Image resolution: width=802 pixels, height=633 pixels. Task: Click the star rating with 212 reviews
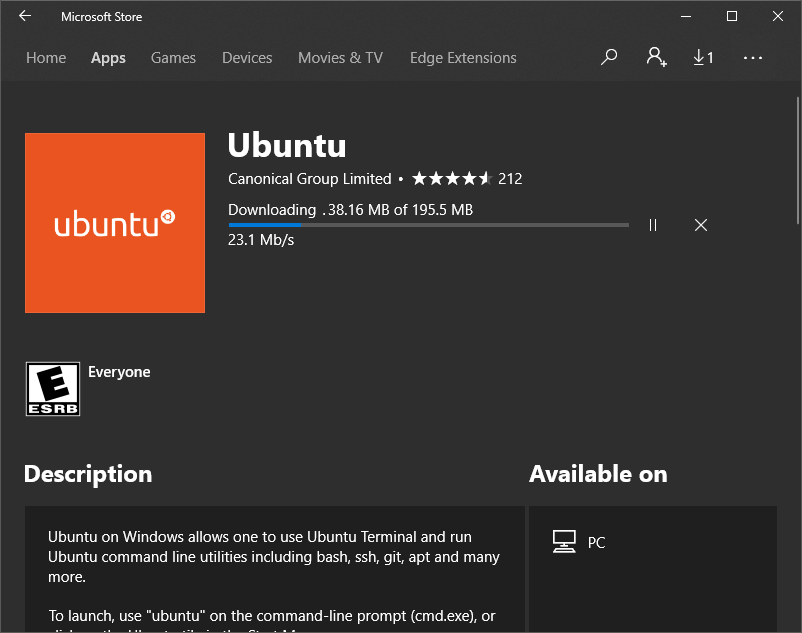(x=467, y=178)
